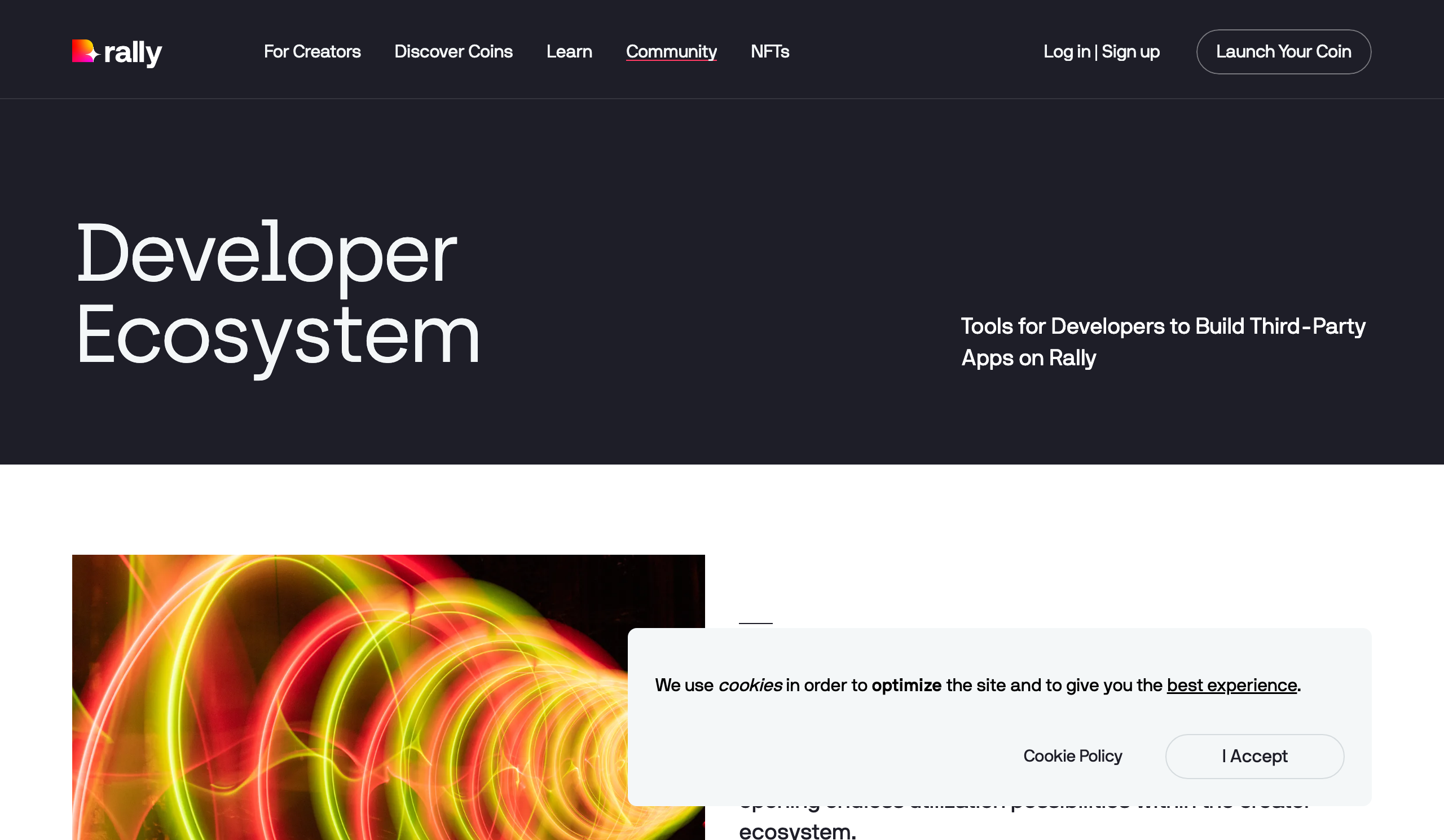Go to the NFTs page
The image size is (1444, 840).
click(x=769, y=51)
